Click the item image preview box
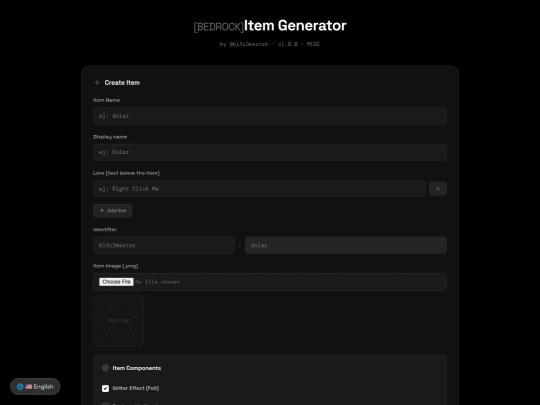540x405 pixels. pyautogui.click(x=118, y=321)
